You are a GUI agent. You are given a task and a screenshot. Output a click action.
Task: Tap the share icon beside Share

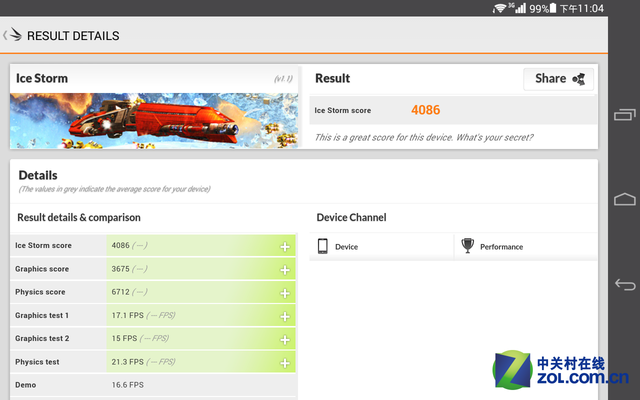(579, 79)
